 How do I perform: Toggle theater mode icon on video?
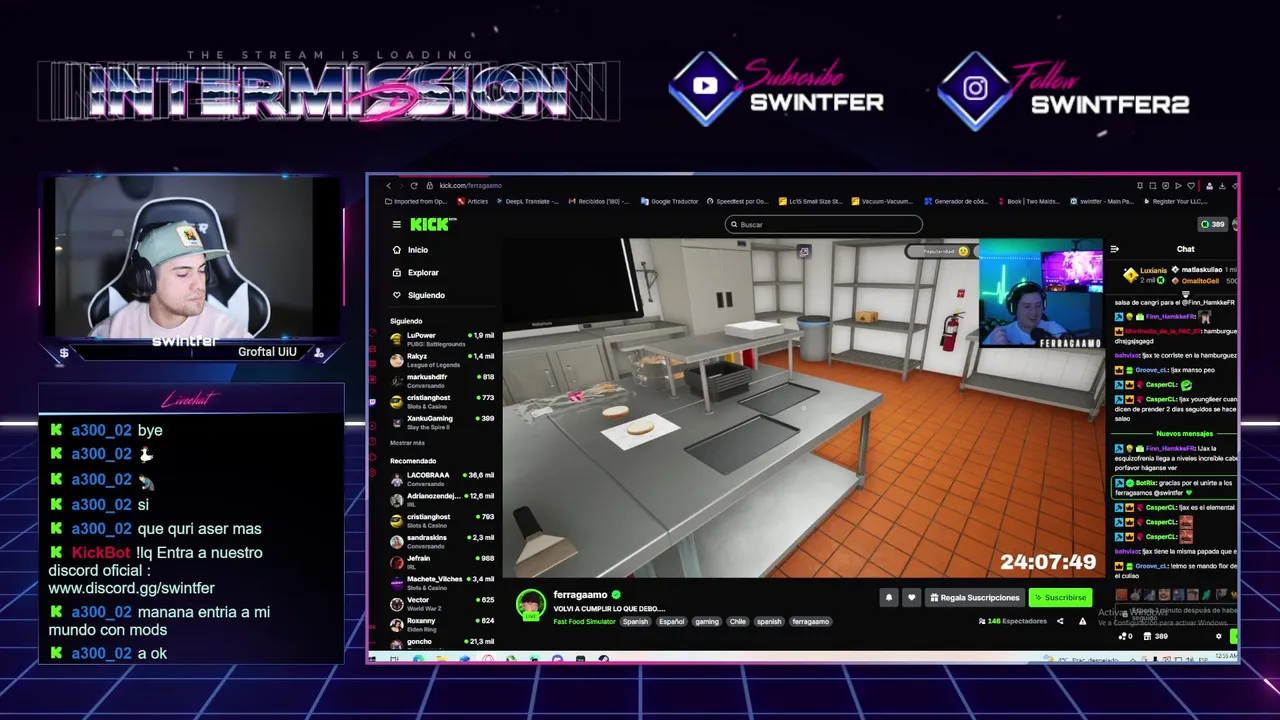coord(803,252)
